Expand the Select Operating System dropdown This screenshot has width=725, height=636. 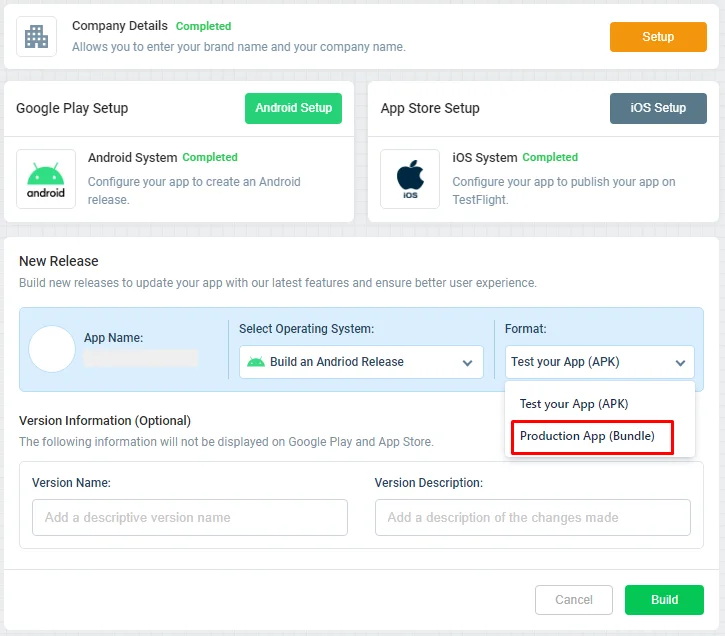(x=361, y=362)
